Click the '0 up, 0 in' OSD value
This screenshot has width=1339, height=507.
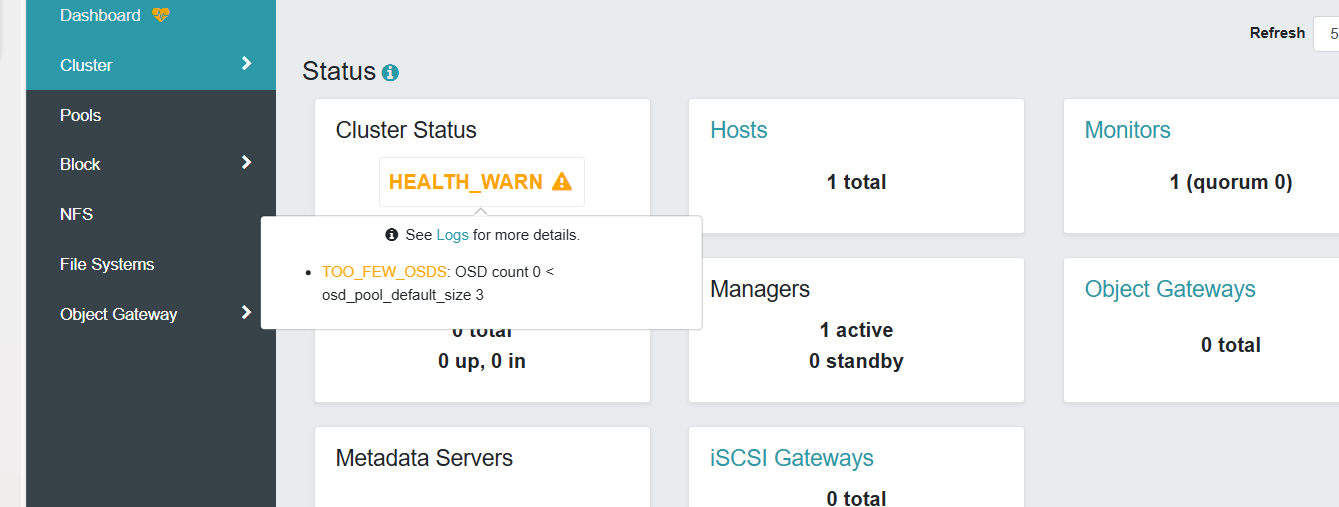coord(482,361)
